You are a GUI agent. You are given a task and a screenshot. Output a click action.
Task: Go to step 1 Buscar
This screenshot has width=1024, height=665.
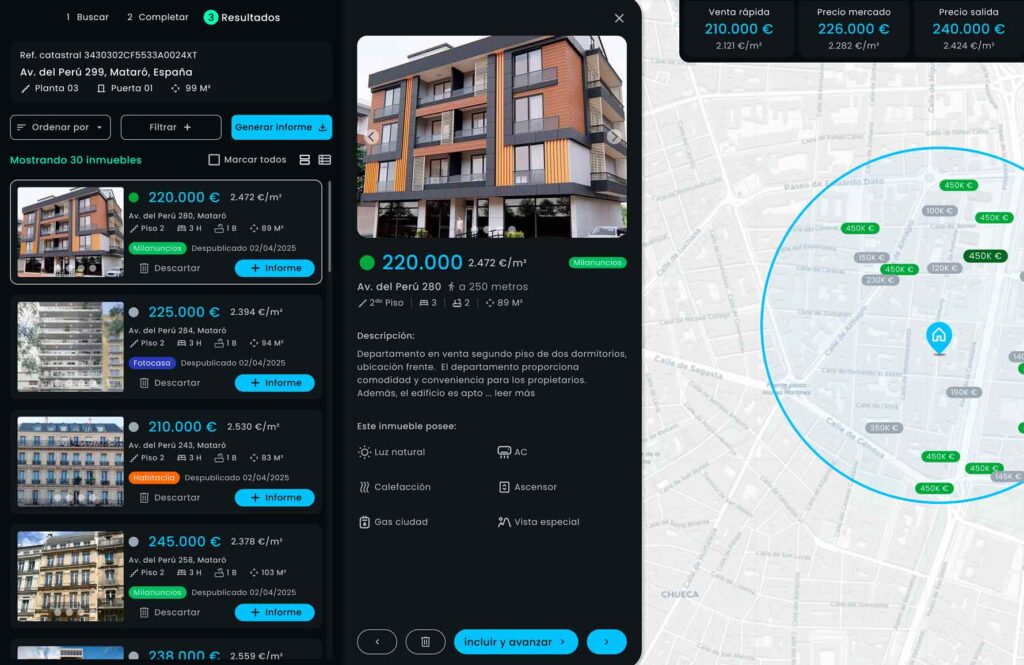(x=87, y=17)
